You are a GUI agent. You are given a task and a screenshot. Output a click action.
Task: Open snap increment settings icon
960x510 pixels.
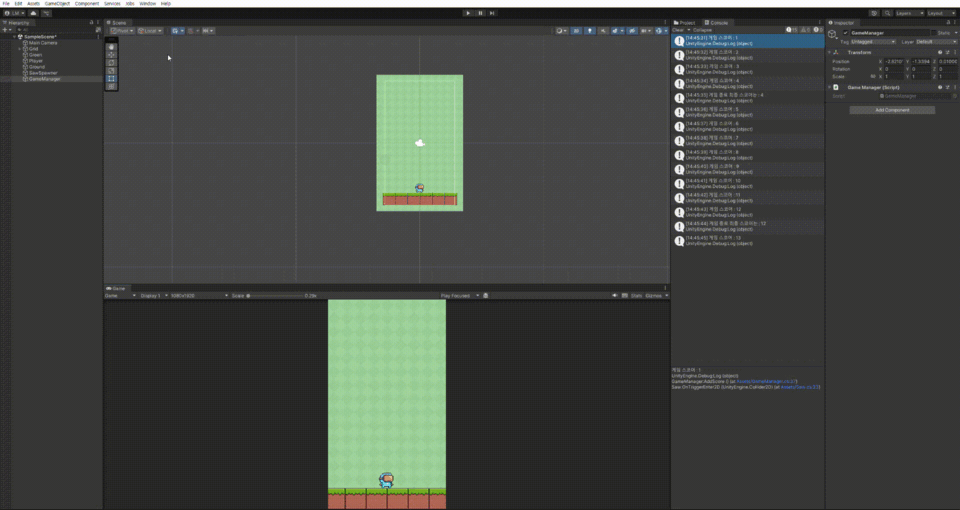(208, 31)
